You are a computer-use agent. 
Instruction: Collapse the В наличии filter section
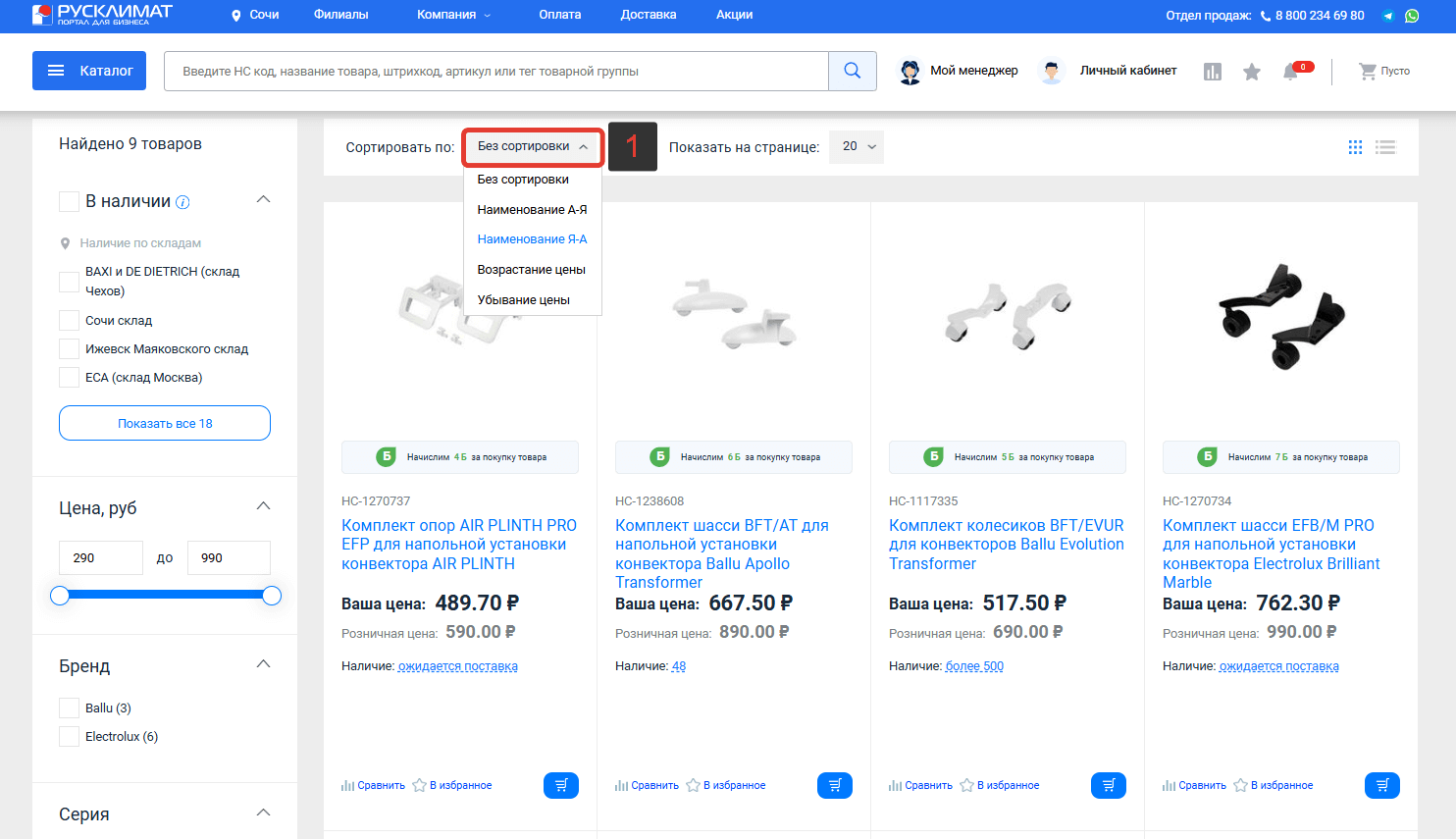(x=263, y=199)
